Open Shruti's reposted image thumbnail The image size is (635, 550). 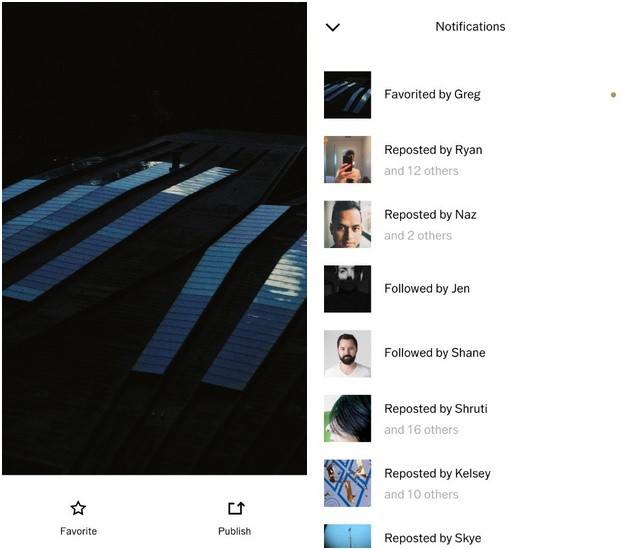[347, 418]
